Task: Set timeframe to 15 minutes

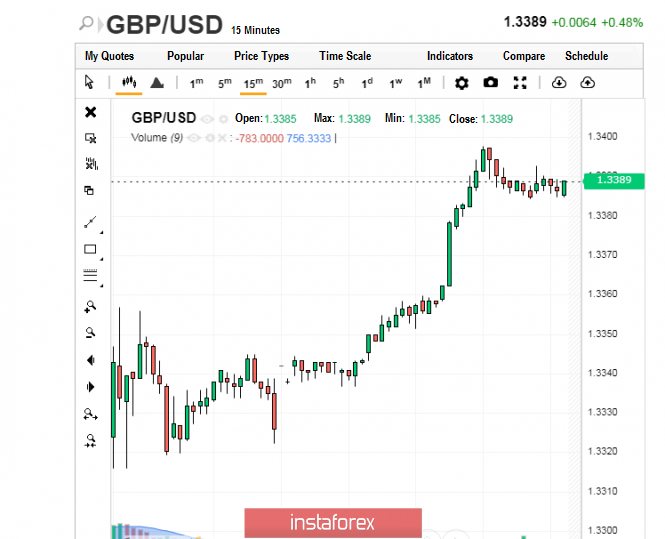Action: point(253,83)
